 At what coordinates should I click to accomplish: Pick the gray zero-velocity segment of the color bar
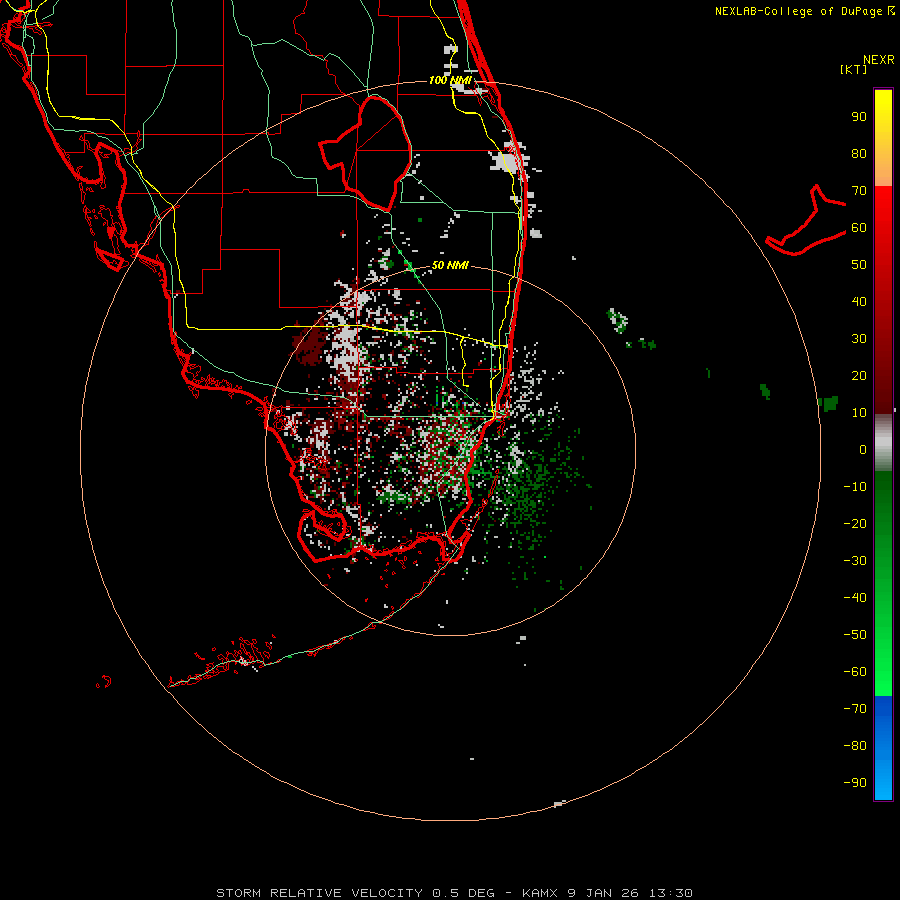(883, 443)
